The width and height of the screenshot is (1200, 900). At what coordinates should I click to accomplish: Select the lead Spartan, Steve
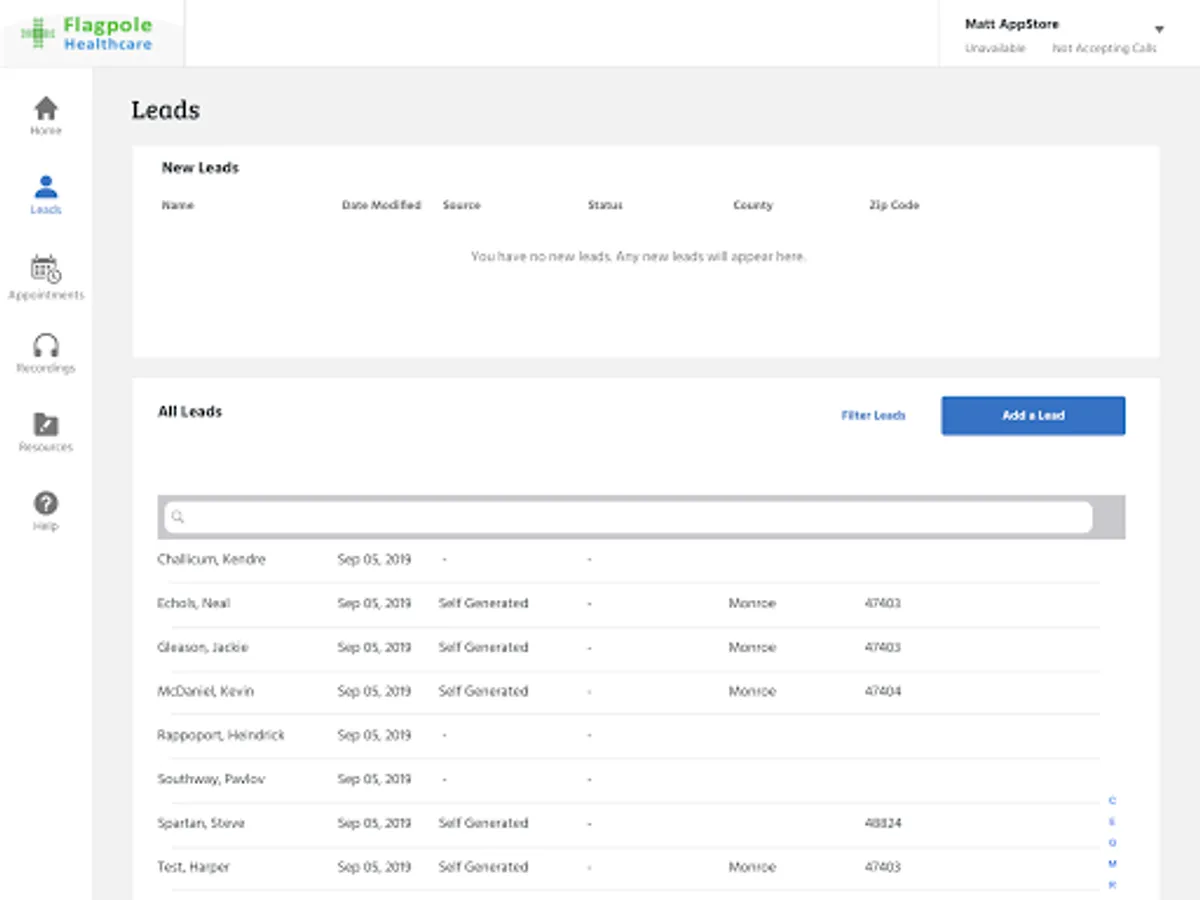(201, 824)
